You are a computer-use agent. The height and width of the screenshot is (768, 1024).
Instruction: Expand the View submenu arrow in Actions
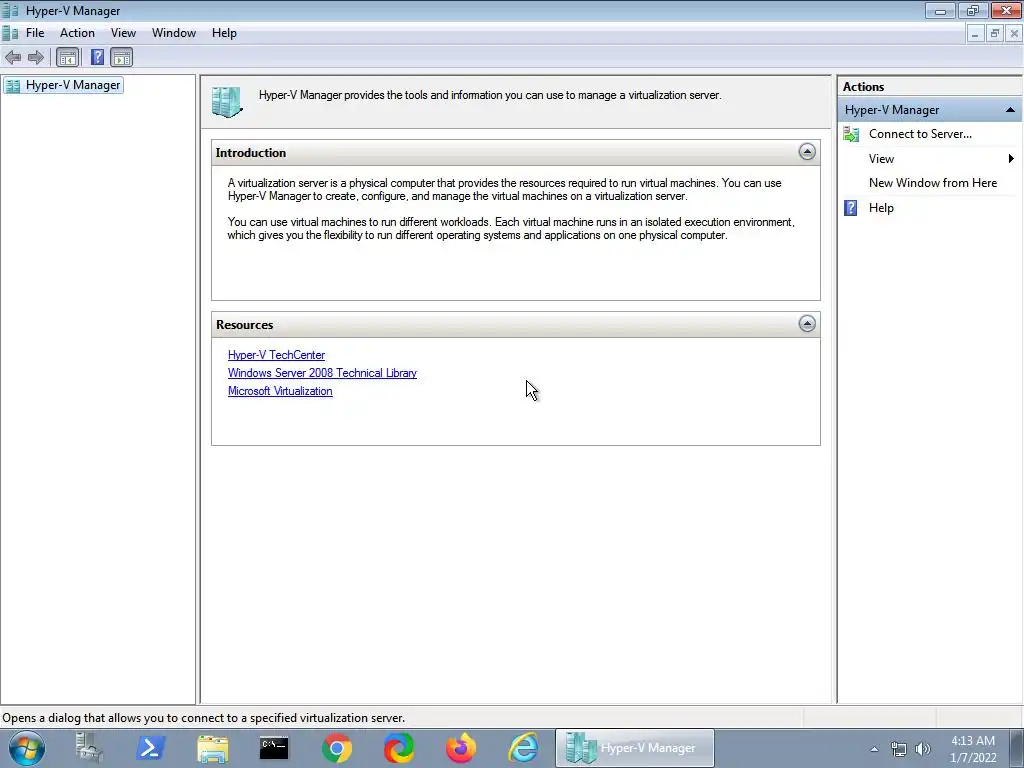[x=1011, y=159]
